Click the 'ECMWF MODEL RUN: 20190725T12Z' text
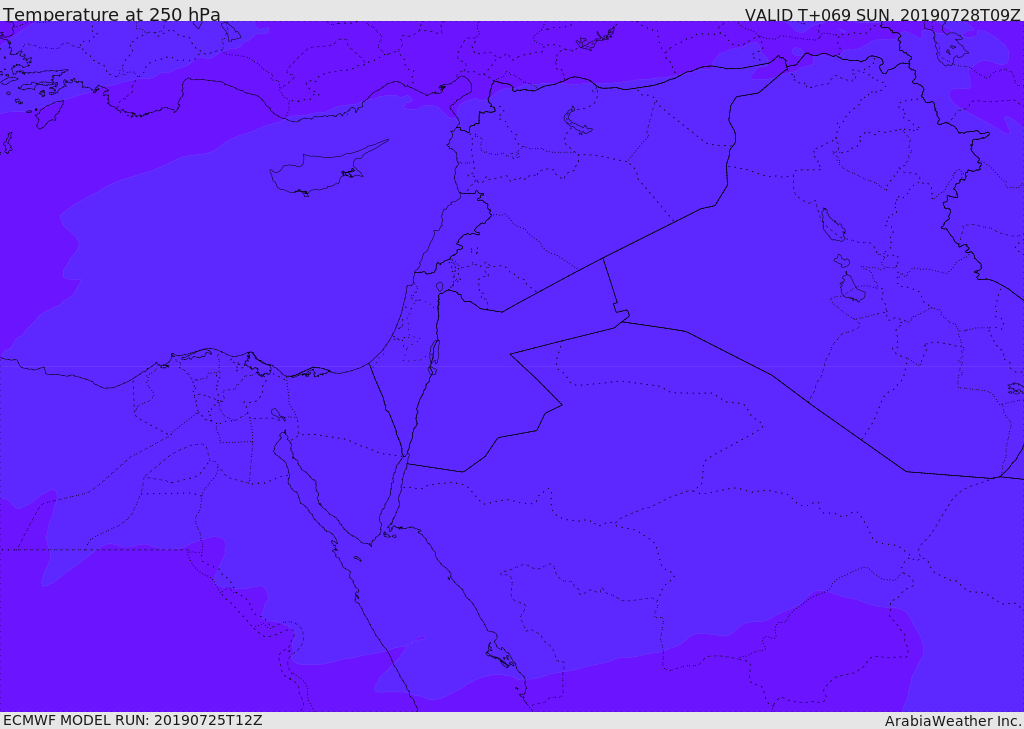 click(x=133, y=720)
